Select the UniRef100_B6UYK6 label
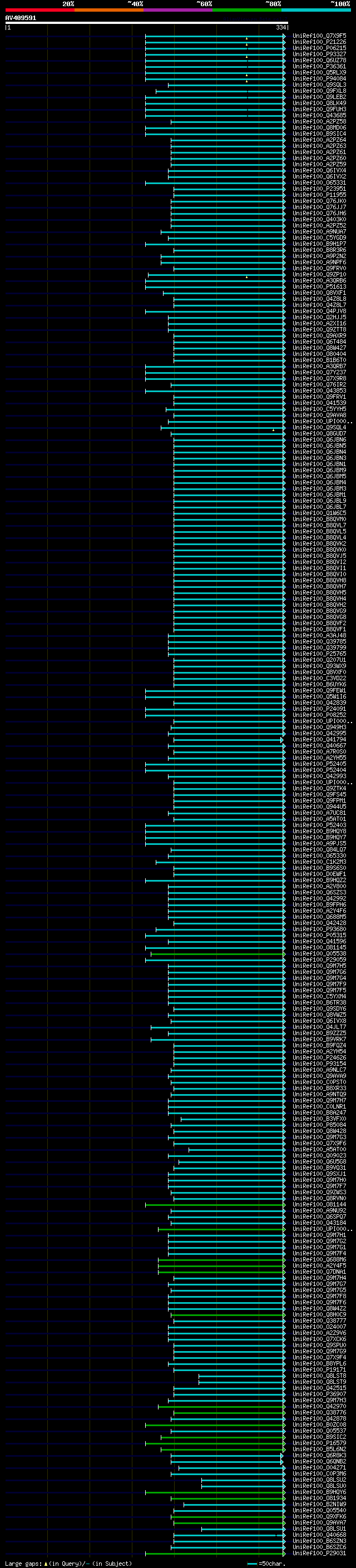356x1568 pixels. [319, 685]
